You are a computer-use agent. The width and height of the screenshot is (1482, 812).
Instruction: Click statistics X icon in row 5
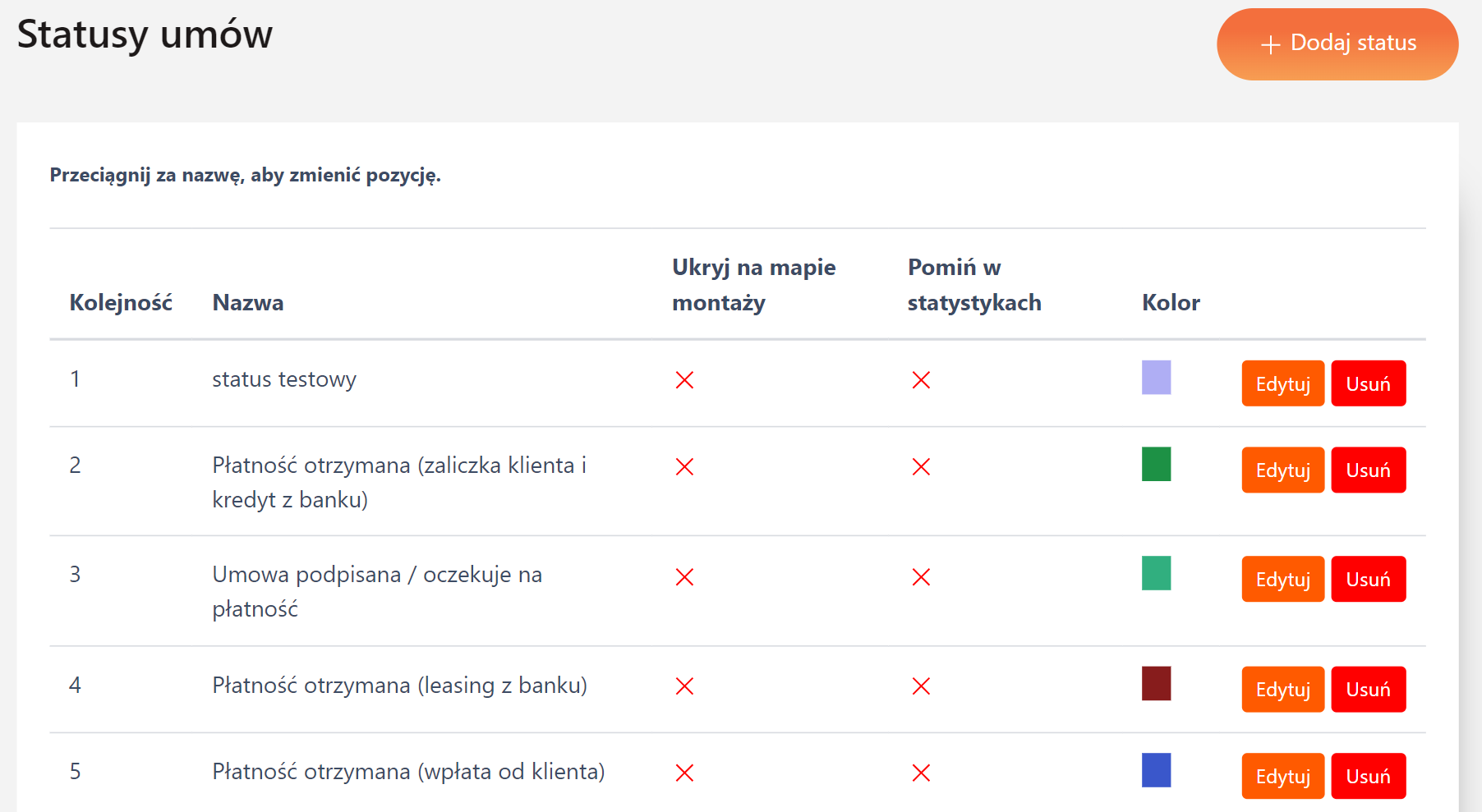[921, 773]
